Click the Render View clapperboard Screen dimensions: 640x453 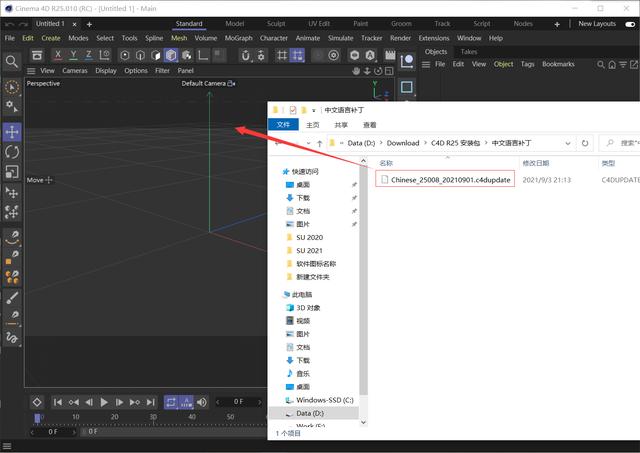coord(390,55)
